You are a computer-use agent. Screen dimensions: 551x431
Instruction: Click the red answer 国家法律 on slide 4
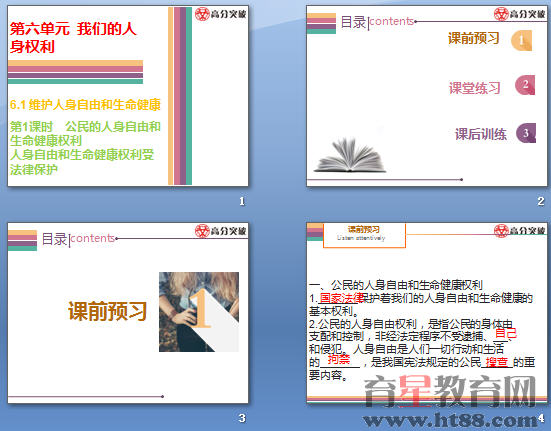click(x=341, y=298)
